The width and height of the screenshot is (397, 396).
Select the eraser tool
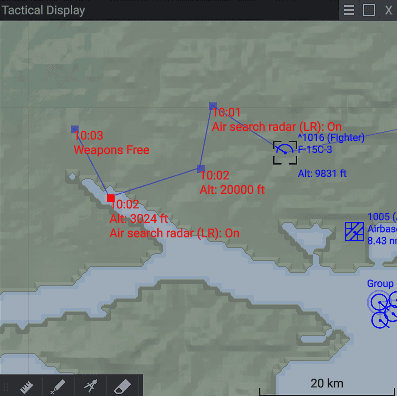pos(122,387)
